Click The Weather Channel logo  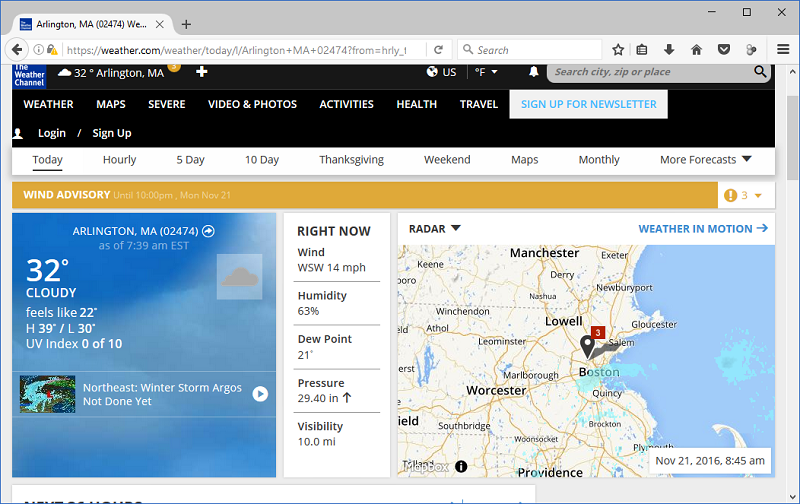(29, 75)
